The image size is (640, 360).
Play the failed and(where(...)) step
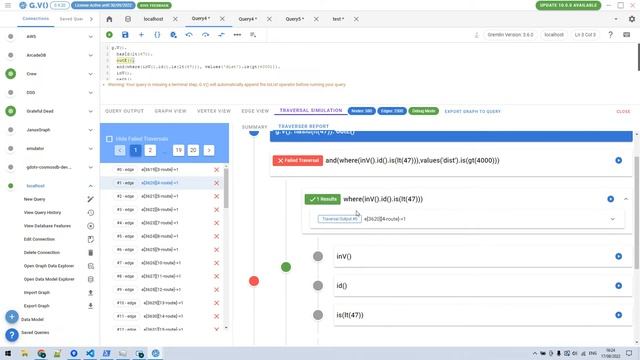(x=619, y=160)
